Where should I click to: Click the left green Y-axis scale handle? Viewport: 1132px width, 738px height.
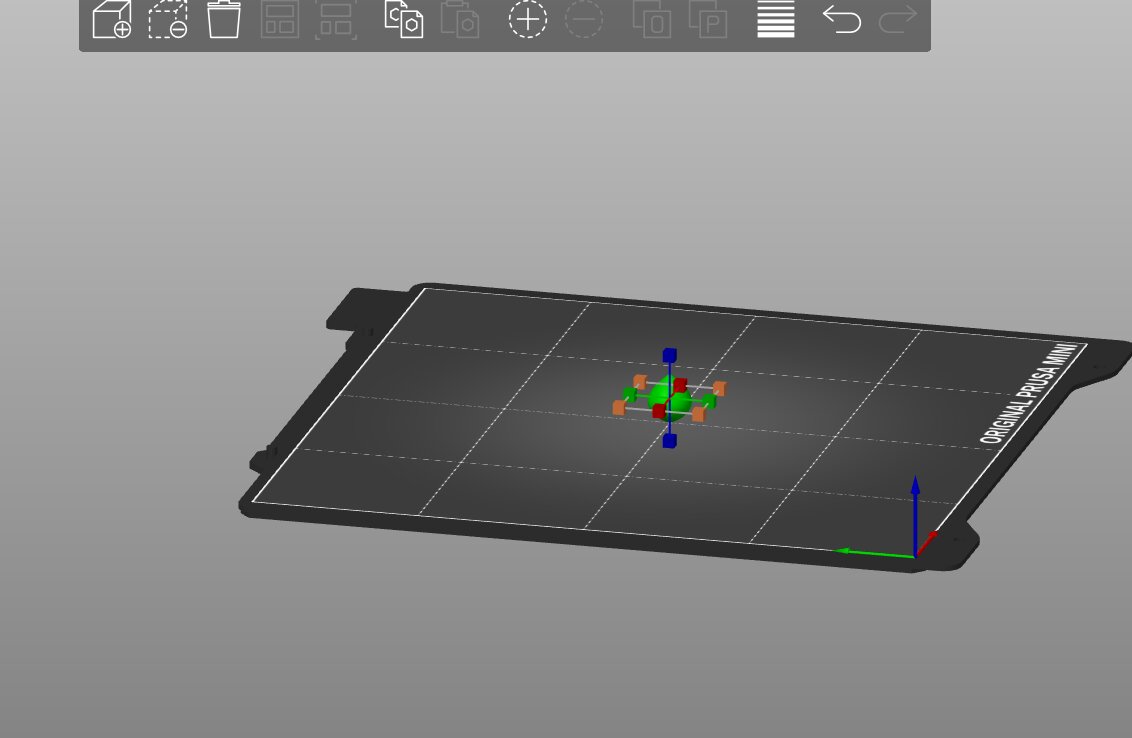[x=630, y=394]
